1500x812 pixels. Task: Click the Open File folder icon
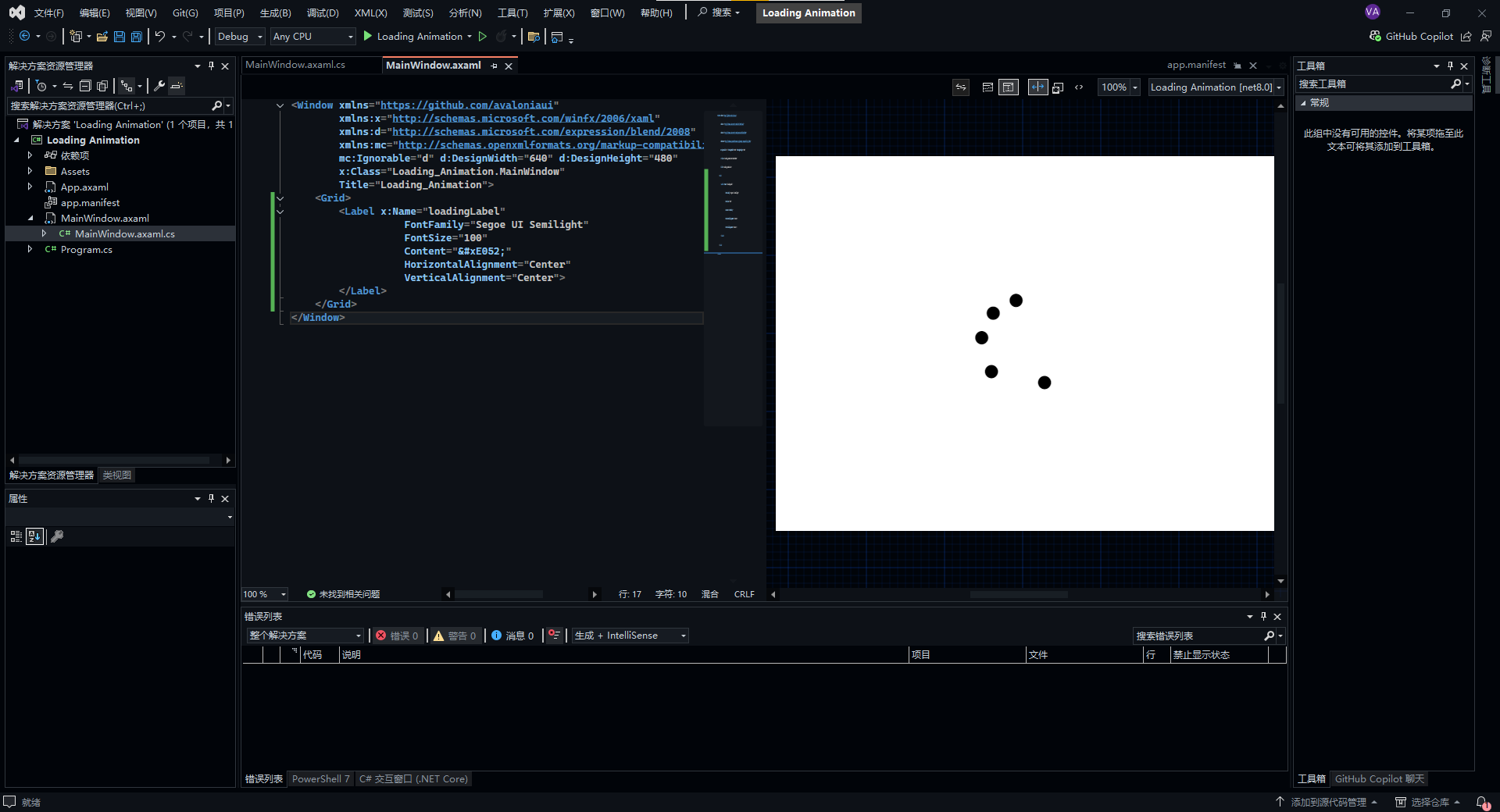coord(102,37)
